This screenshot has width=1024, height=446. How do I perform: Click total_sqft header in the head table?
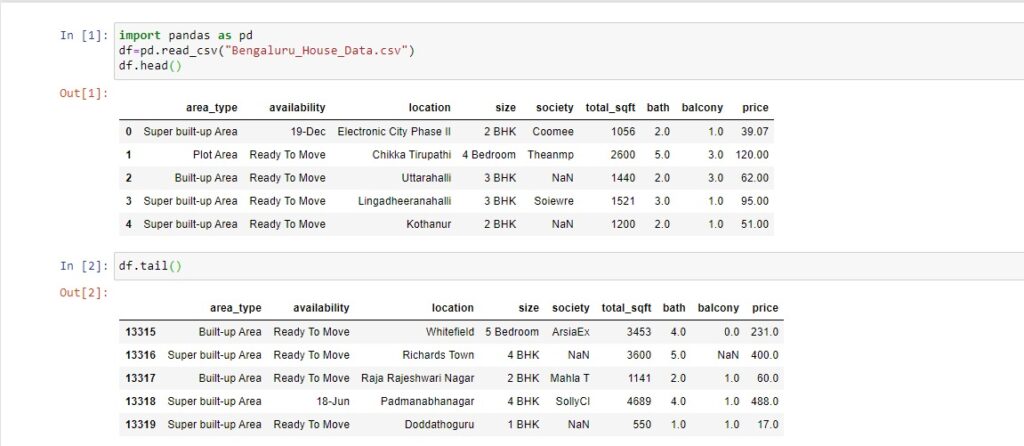click(610, 108)
